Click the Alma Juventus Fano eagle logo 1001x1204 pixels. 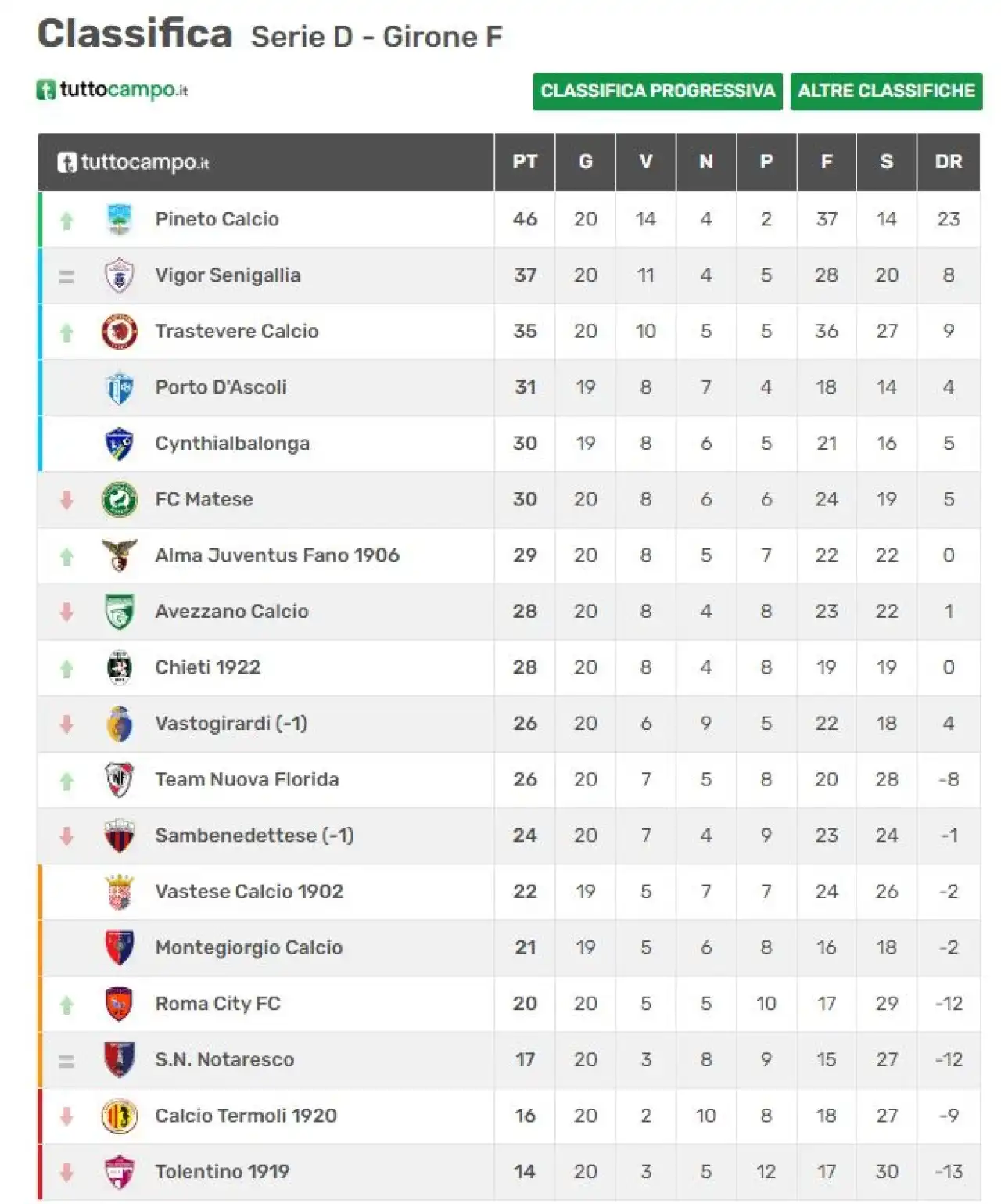tap(119, 555)
